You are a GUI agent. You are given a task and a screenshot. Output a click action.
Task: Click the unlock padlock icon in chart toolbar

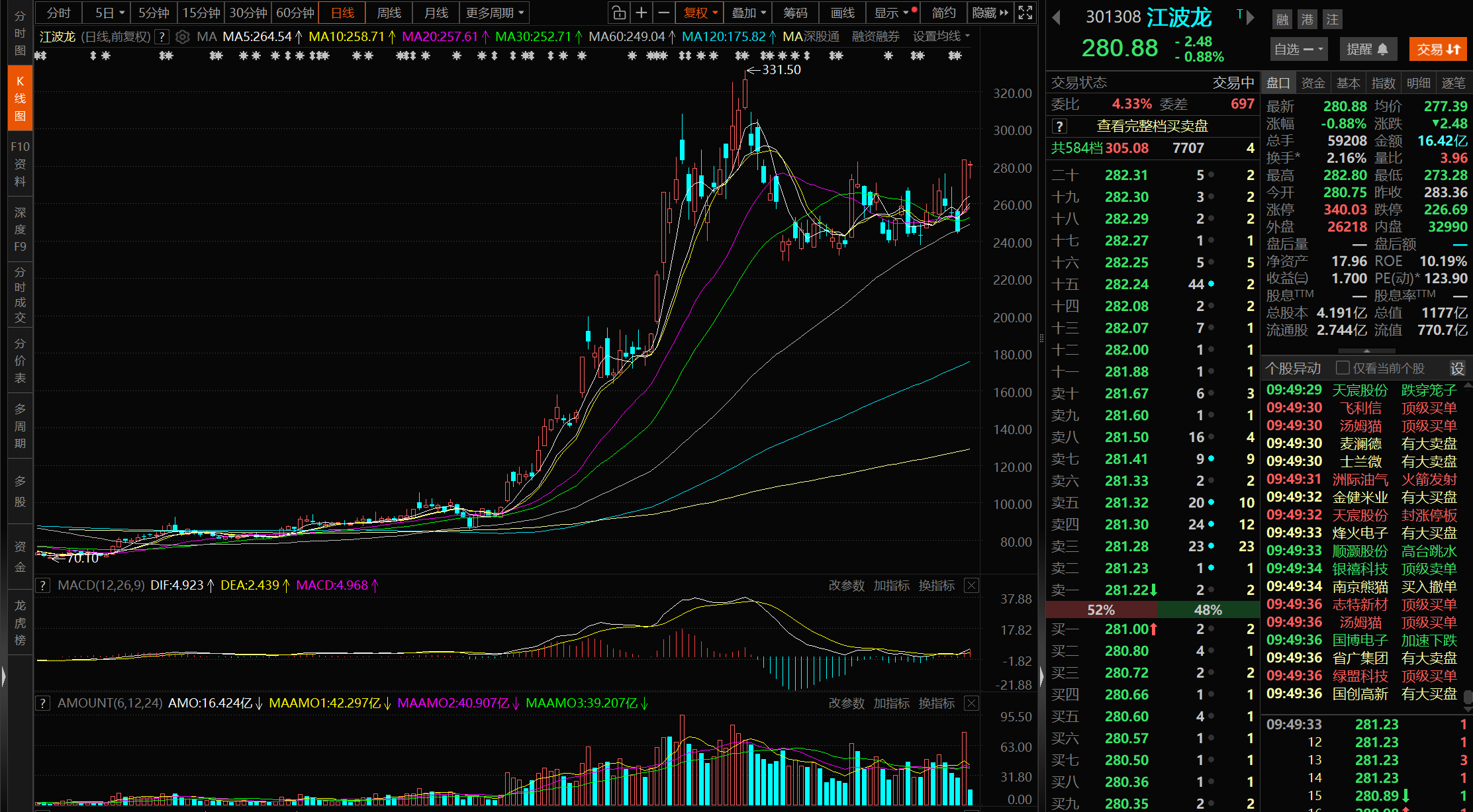(x=618, y=13)
